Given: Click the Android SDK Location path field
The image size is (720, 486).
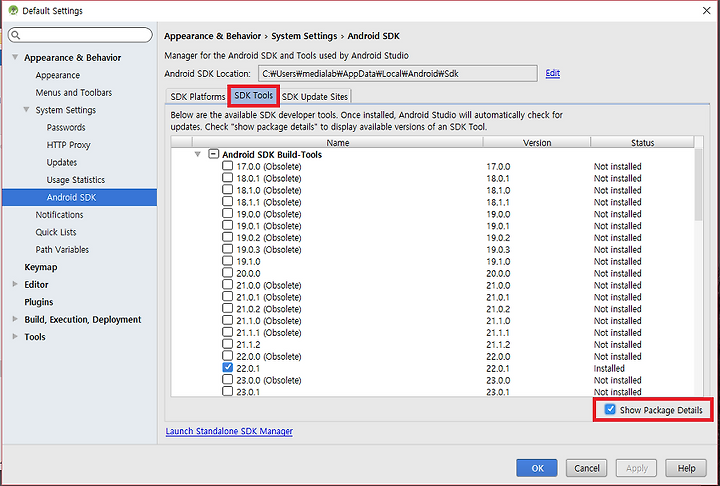Looking at the screenshot, I should [x=398, y=73].
